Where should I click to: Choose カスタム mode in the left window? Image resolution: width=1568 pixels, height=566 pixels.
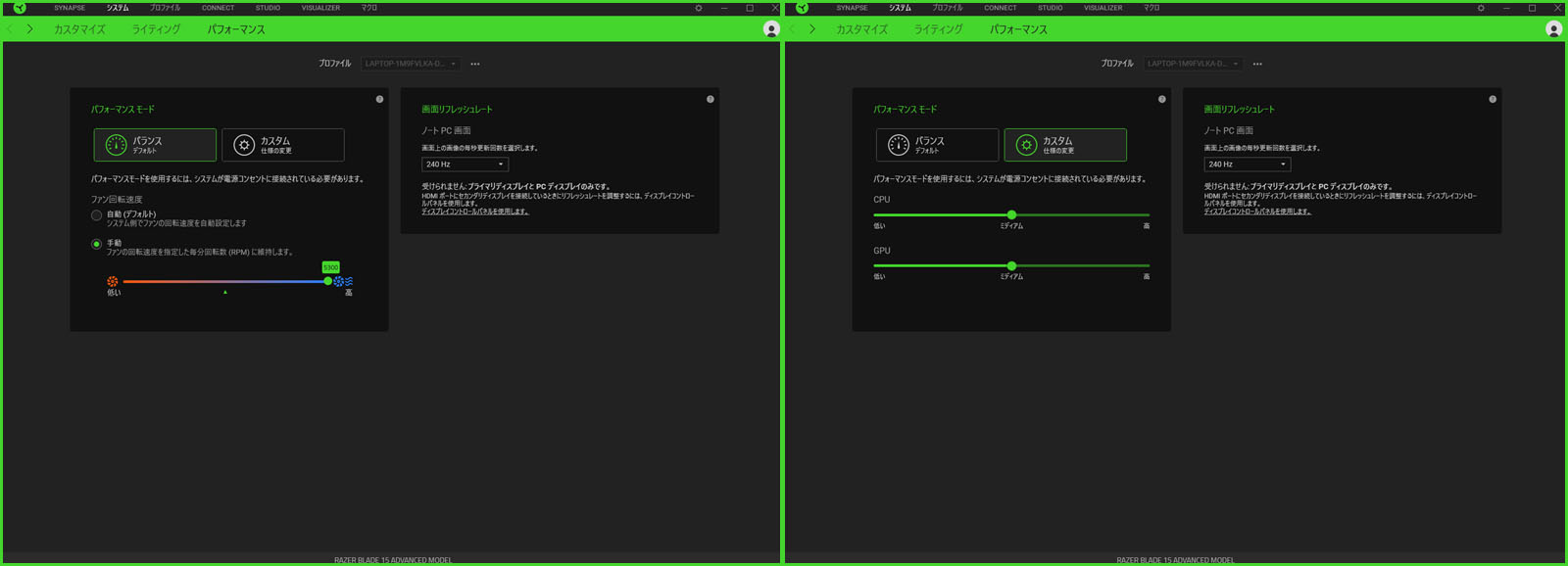pyautogui.click(x=282, y=145)
